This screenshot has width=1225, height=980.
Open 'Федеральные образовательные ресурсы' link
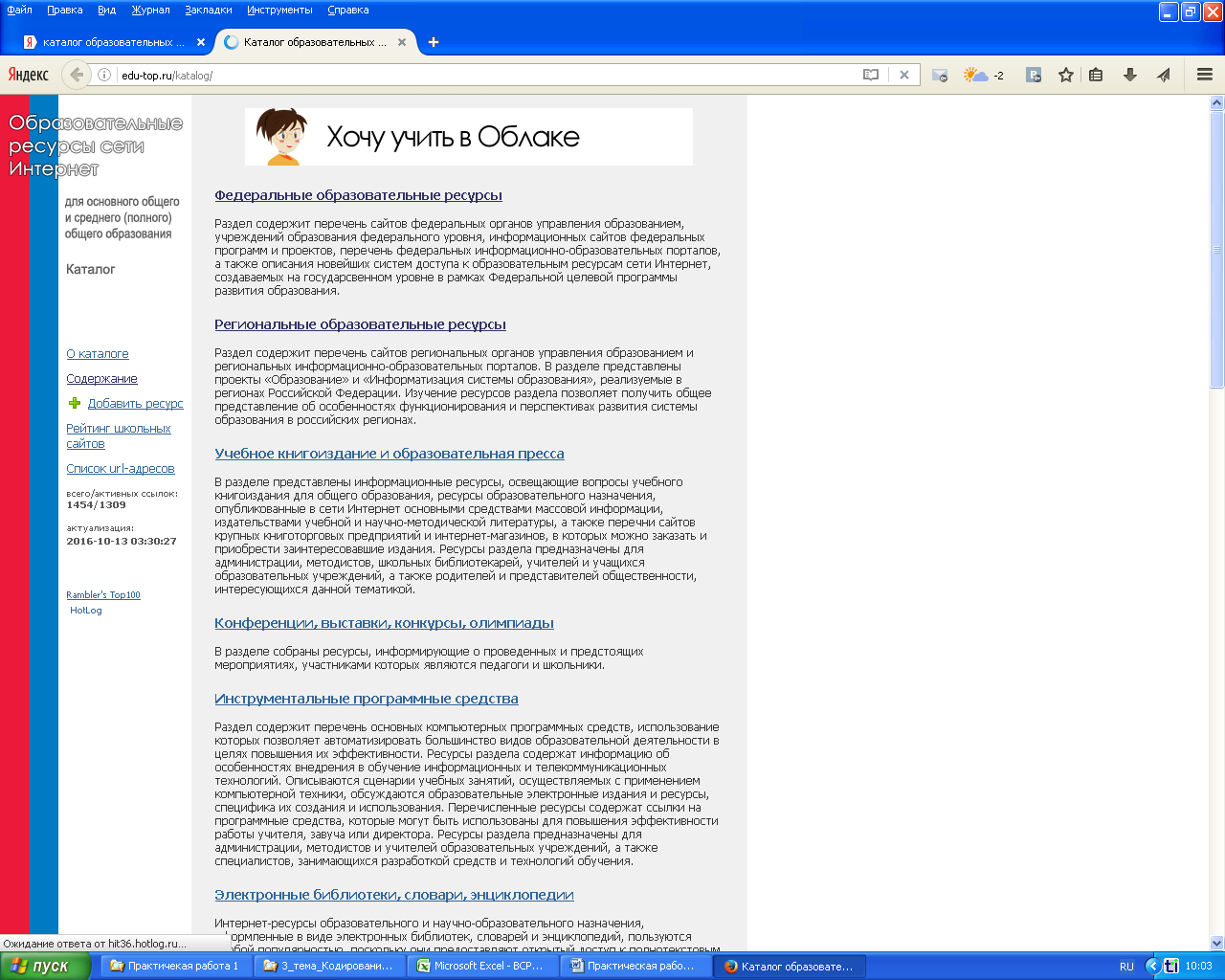358,195
